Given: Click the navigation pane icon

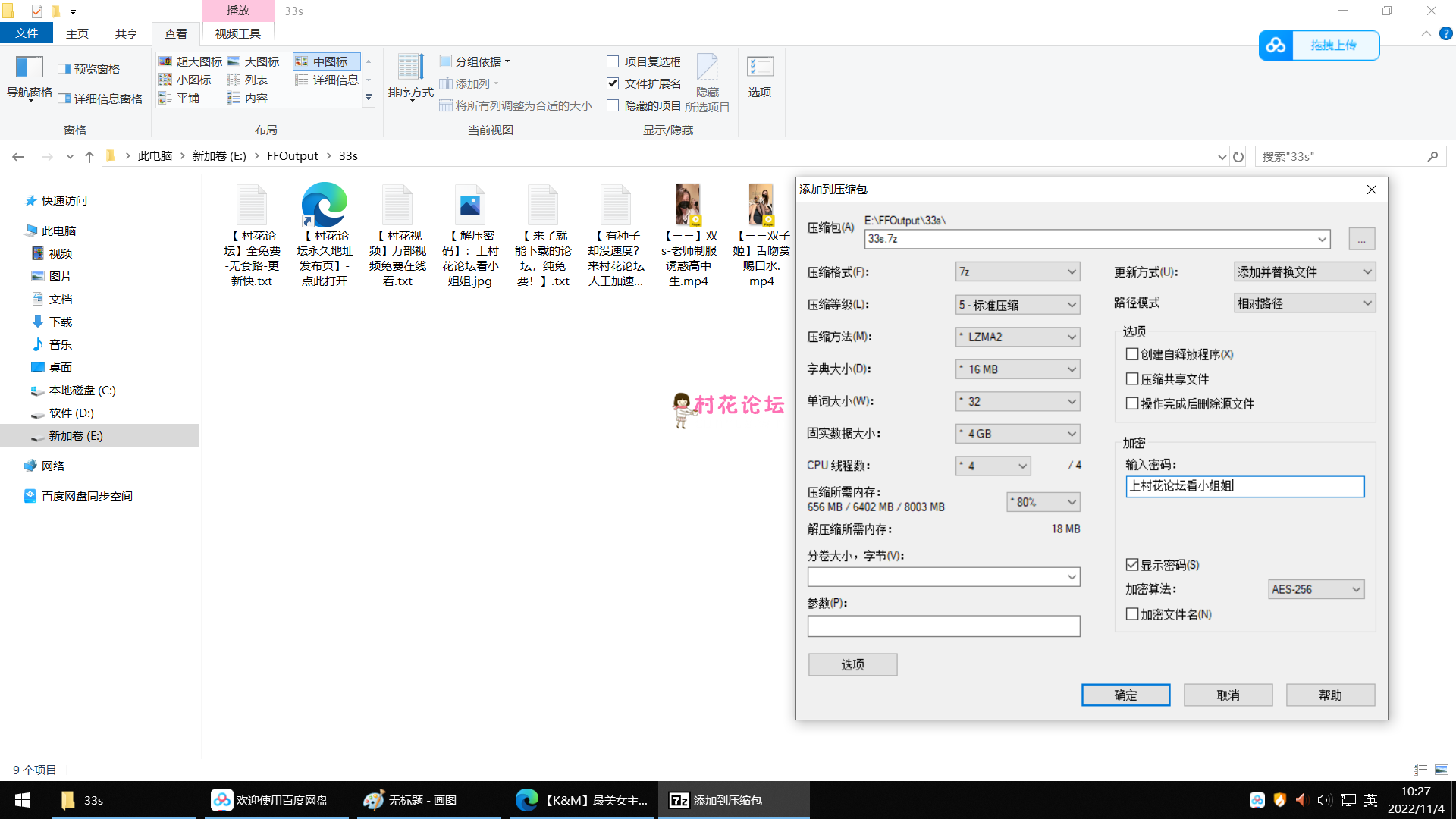Looking at the screenshot, I should point(30,68).
